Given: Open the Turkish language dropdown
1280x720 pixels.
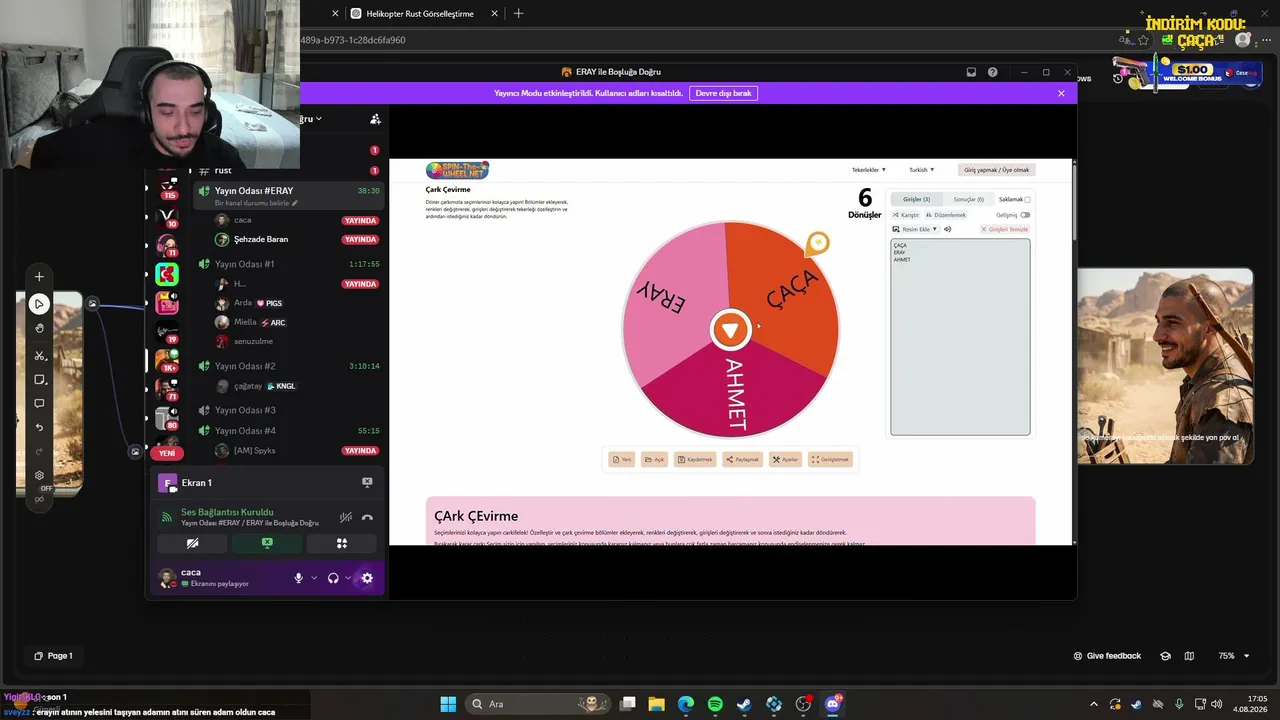Looking at the screenshot, I should click(922, 170).
